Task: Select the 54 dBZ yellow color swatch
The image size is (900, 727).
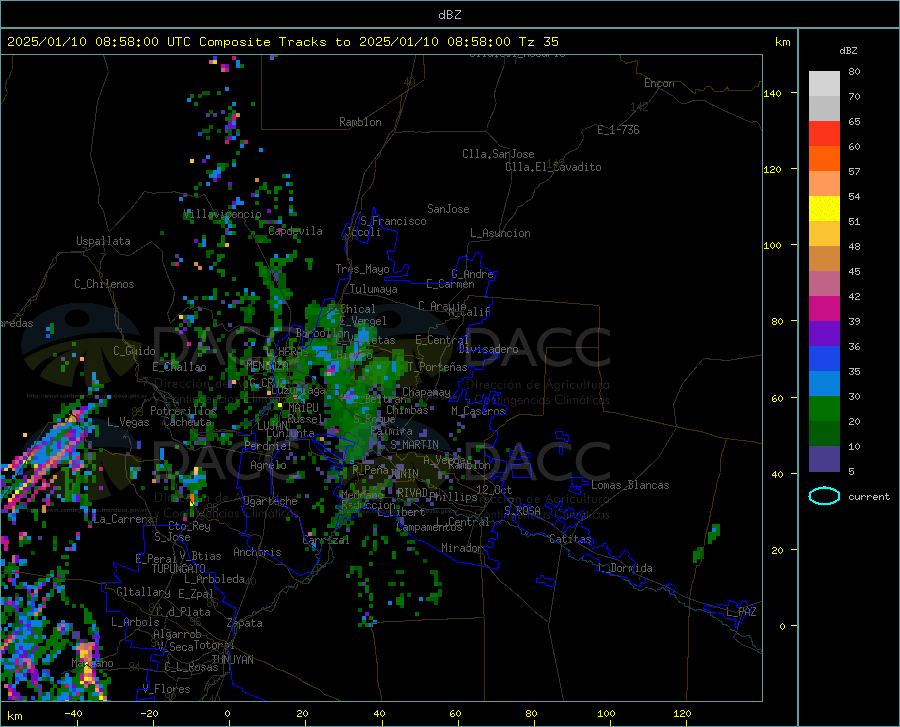Action: pyautogui.click(x=824, y=208)
